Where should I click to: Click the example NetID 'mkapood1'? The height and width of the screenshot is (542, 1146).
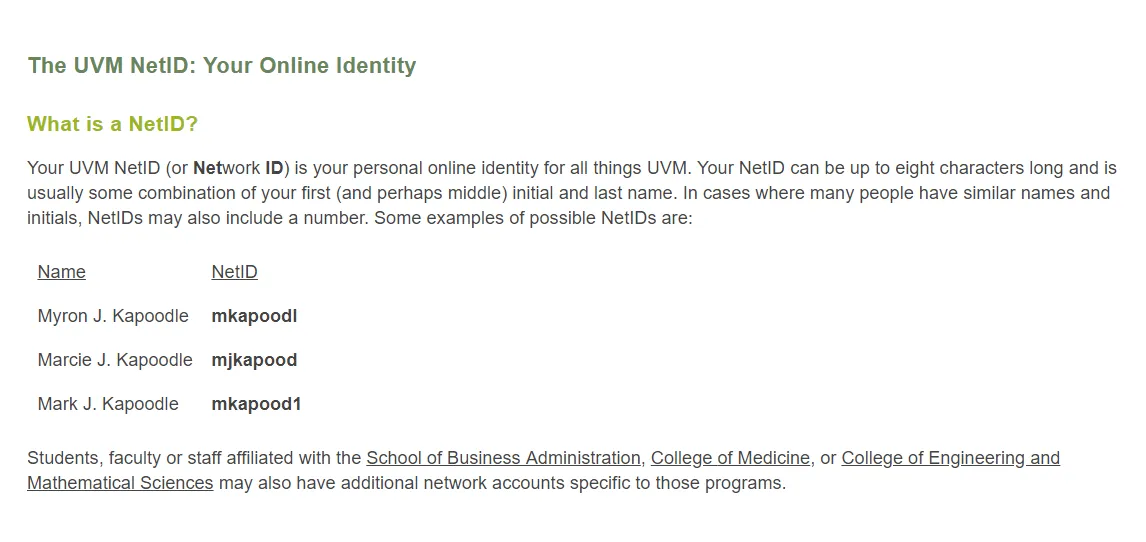coord(256,404)
